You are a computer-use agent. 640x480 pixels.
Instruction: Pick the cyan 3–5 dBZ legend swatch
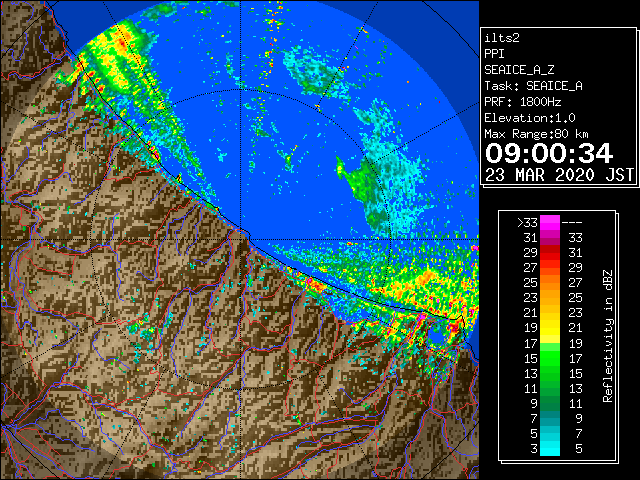550,449
